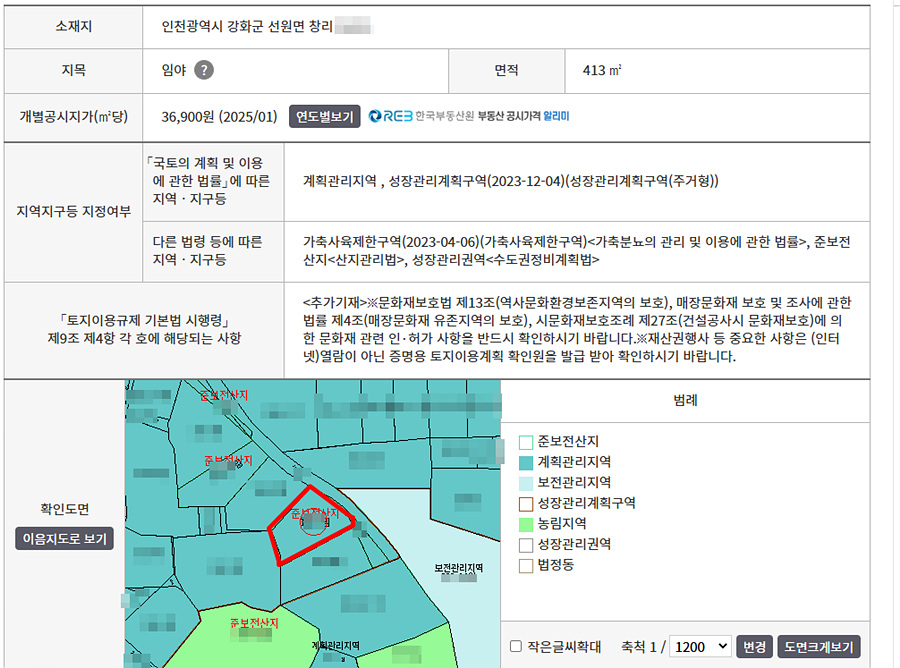Open the map scale dropdown showing 1200
Image resolution: width=900 pixels, height=668 pixels.
pyautogui.click(x=701, y=646)
